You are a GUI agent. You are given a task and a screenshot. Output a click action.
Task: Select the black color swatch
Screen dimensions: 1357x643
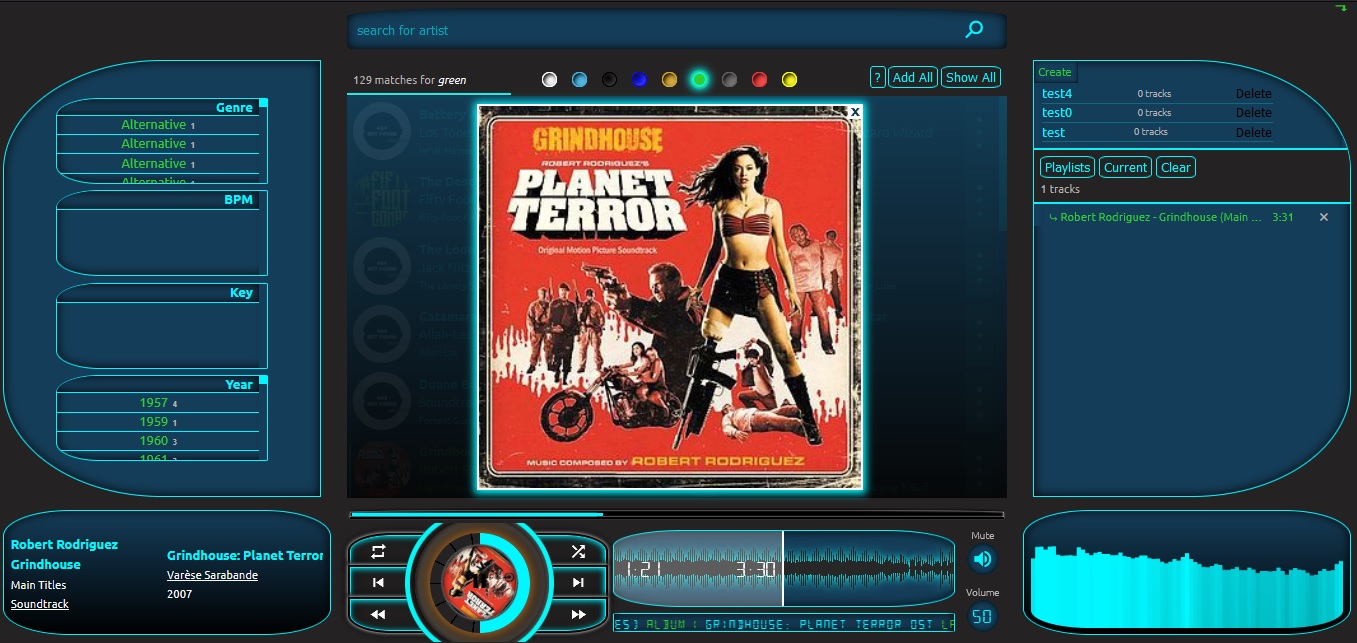(x=609, y=79)
